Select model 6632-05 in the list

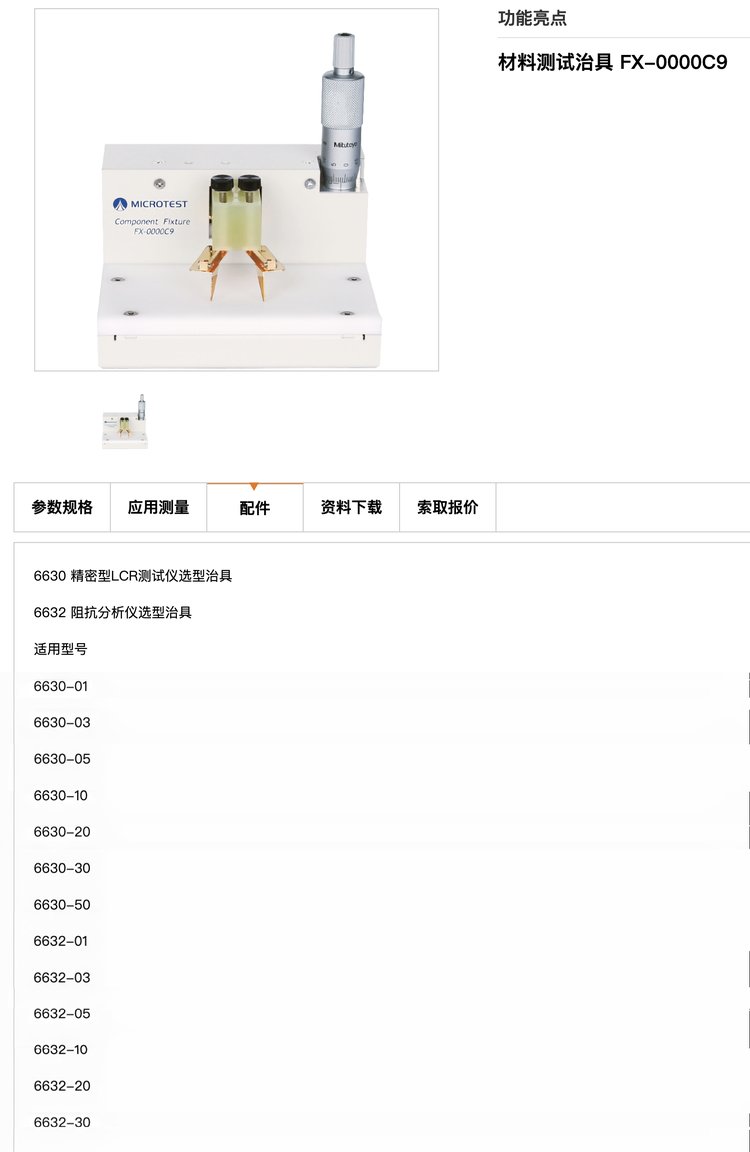click(x=62, y=1014)
